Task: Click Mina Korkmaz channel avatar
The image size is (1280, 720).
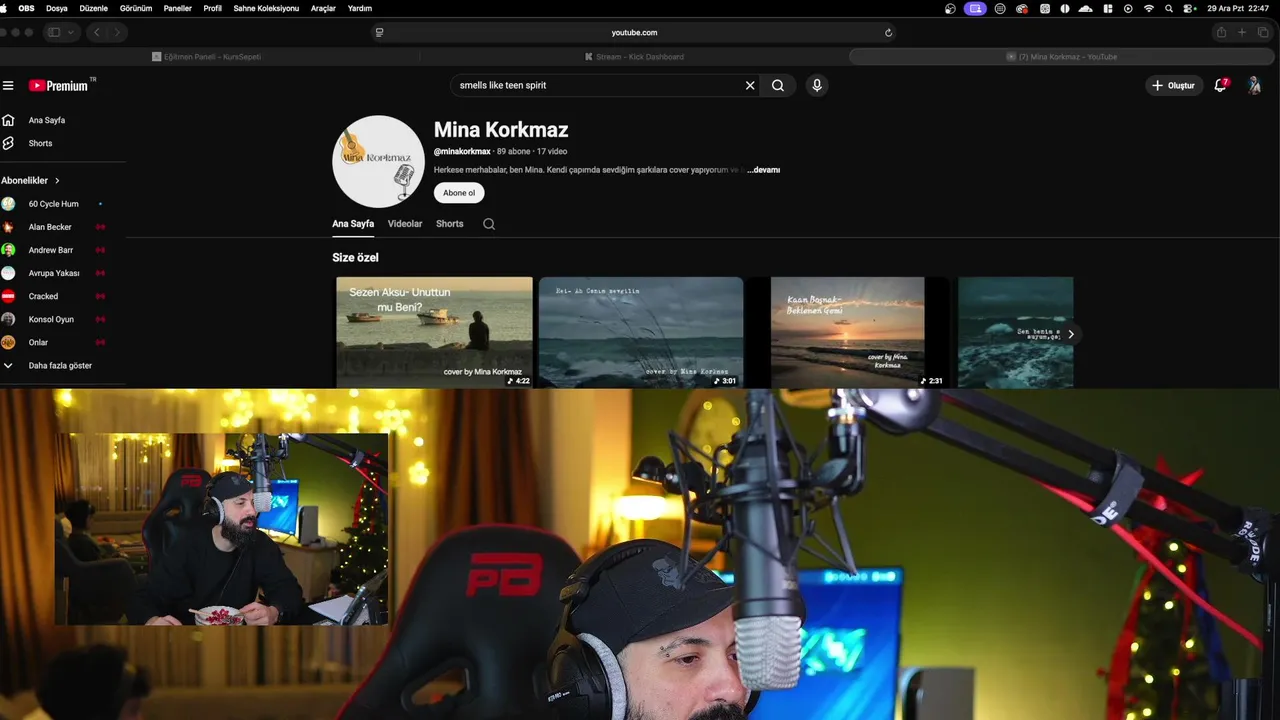Action: pos(378,161)
